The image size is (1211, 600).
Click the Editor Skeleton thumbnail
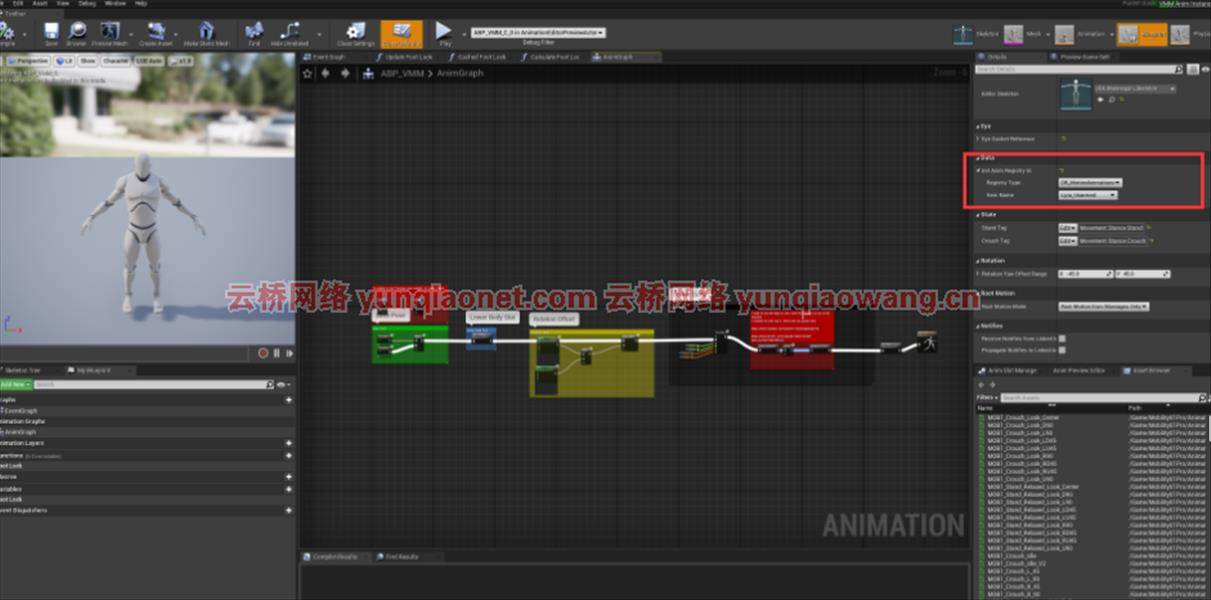point(1076,94)
